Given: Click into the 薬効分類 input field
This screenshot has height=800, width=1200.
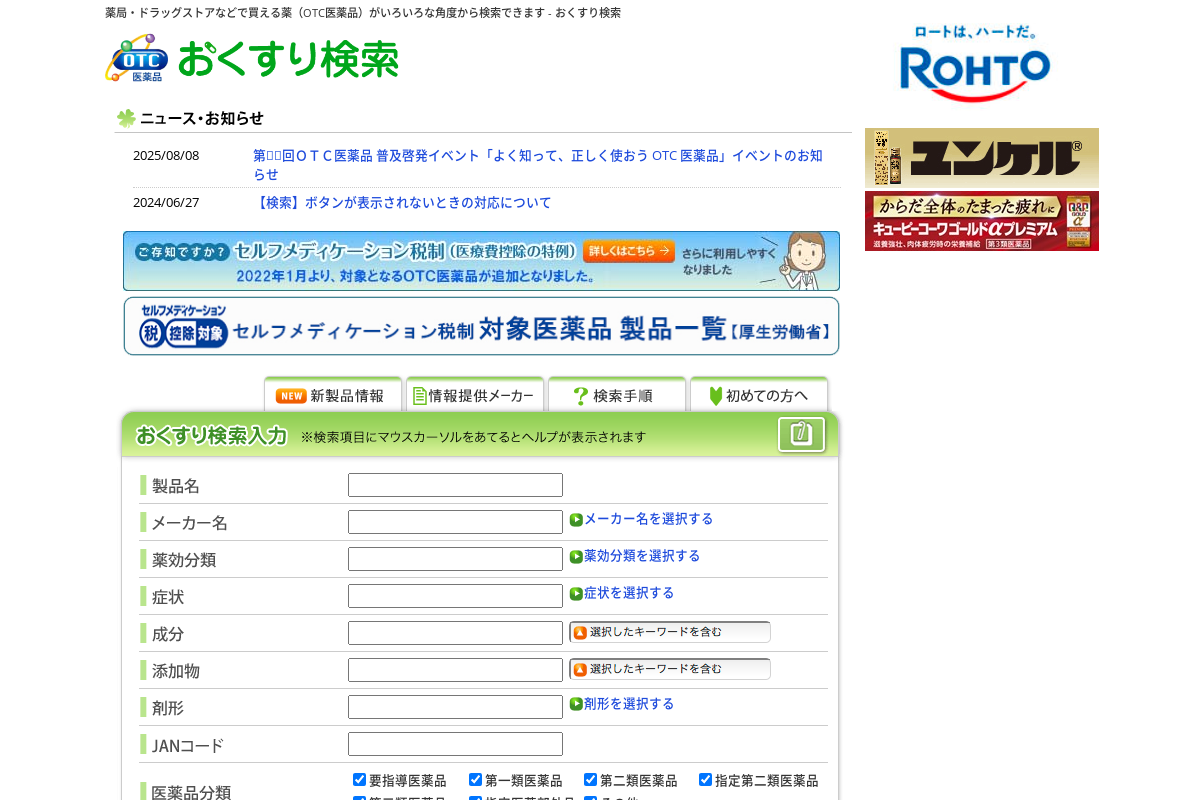Looking at the screenshot, I should 455,559.
